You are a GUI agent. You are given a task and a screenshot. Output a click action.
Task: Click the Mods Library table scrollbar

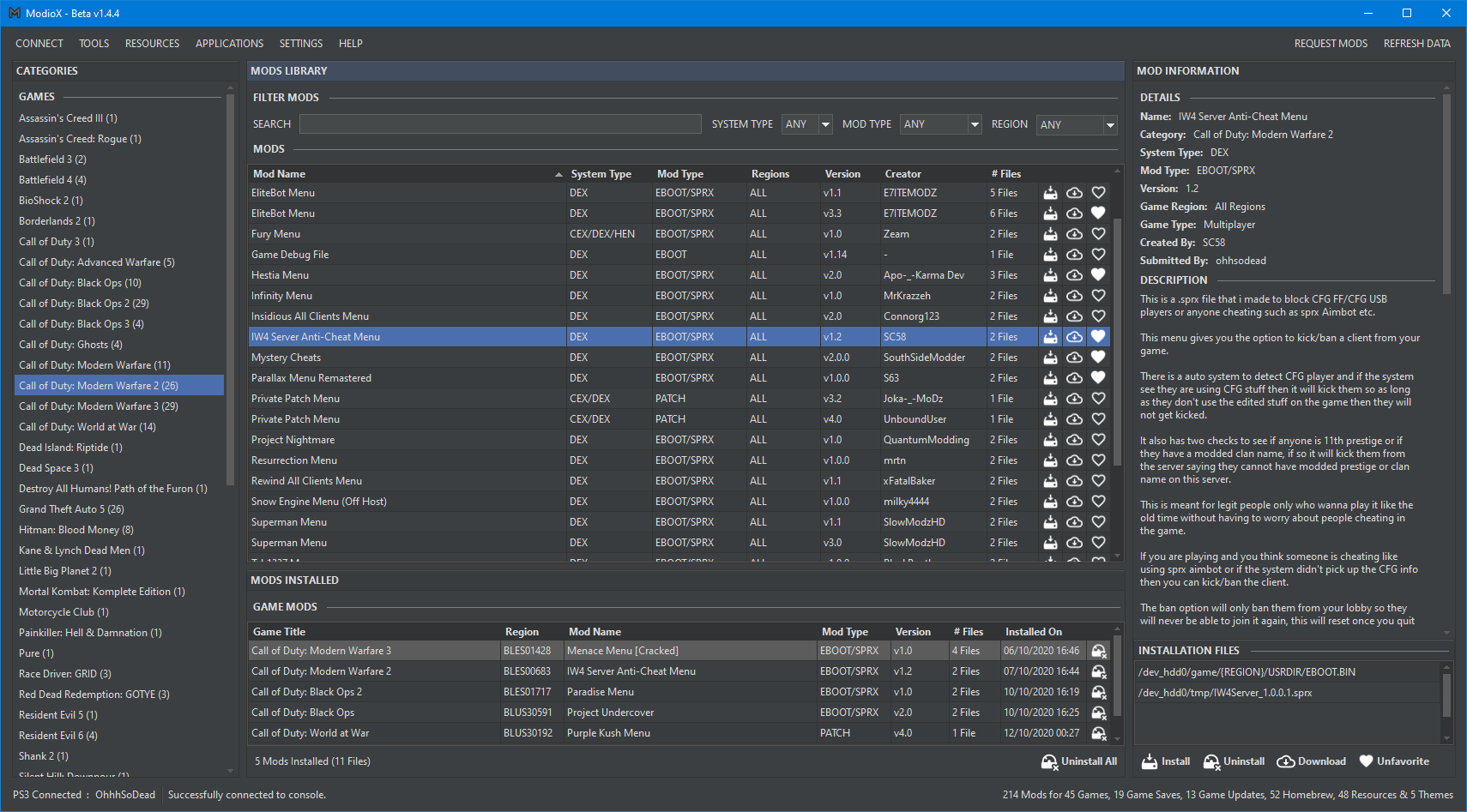(1117, 343)
